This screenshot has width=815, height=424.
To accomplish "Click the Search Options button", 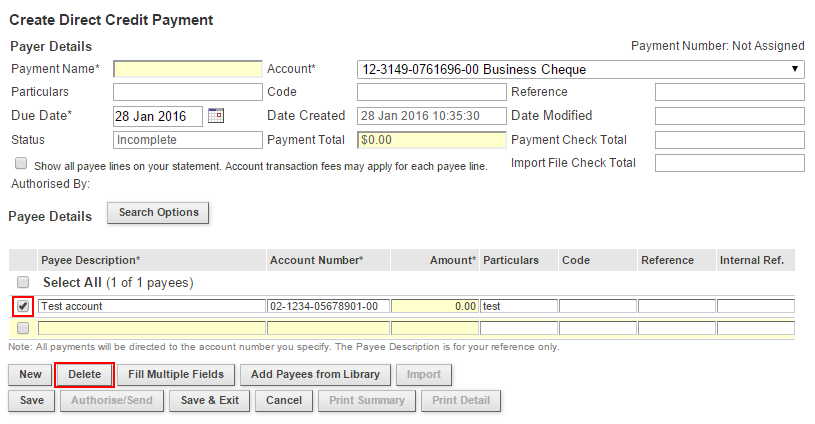I will pyautogui.click(x=158, y=213).
